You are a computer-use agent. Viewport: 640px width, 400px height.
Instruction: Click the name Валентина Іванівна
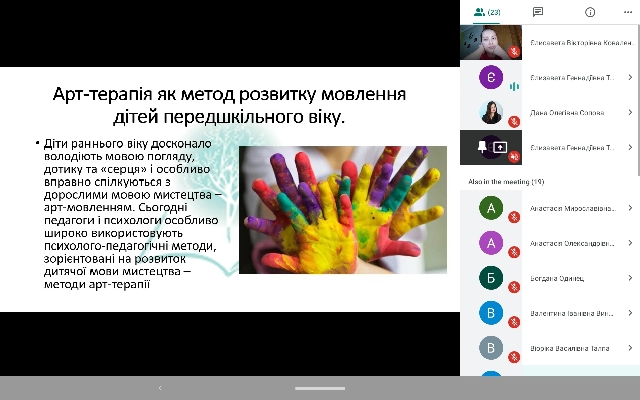[x=571, y=313]
